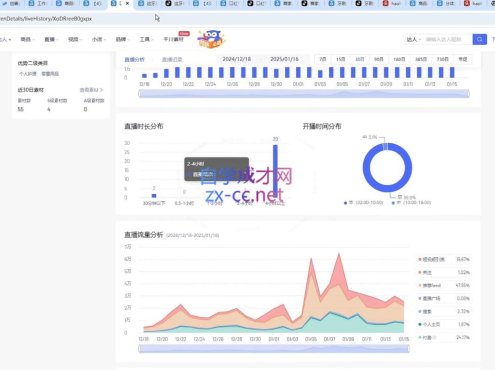Toggle the 推荐feed legend series

coord(444,285)
